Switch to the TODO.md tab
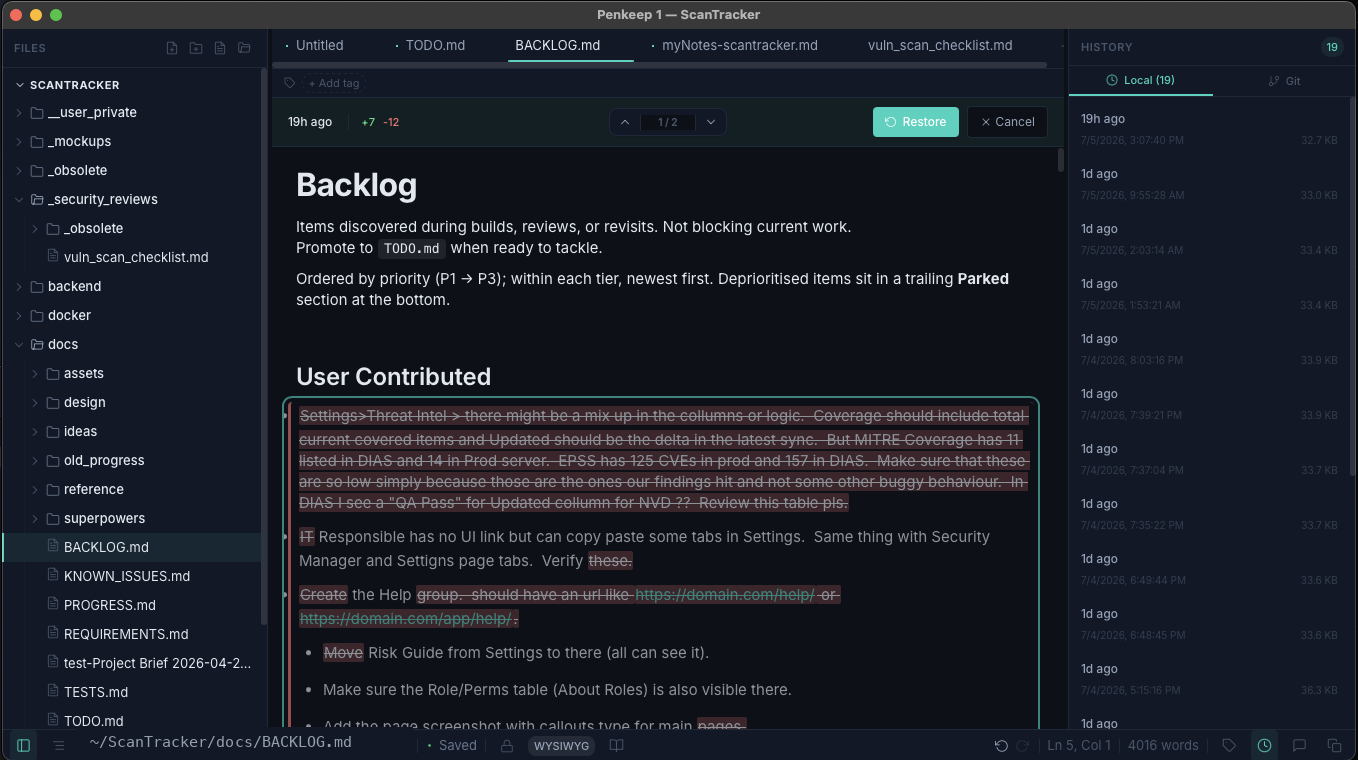This screenshot has height=760, width=1358. [435, 45]
